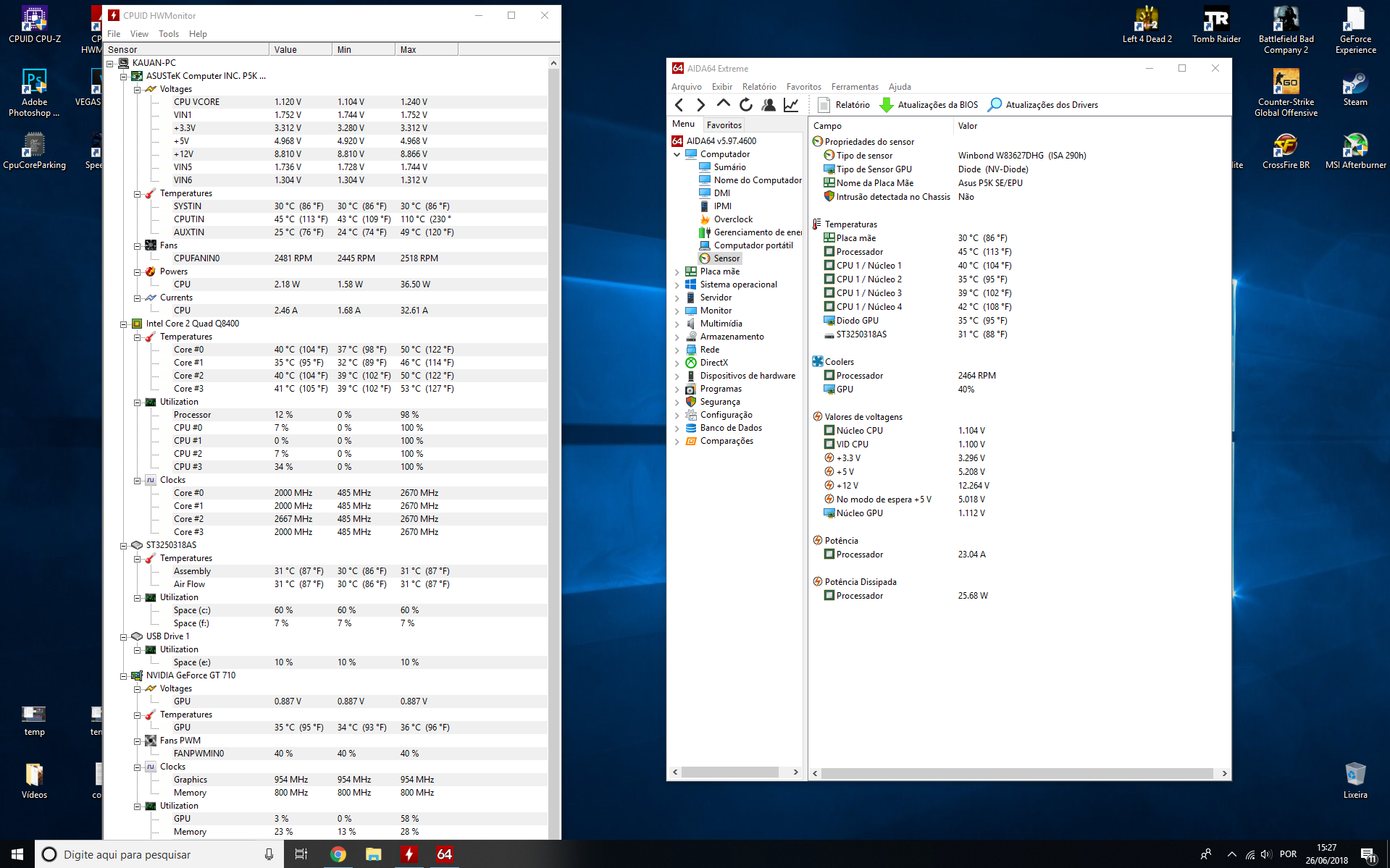This screenshot has height=868, width=1390.
Task: Collapse ST3250318AS drive node in HWMonitor
Action: click(x=124, y=545)
